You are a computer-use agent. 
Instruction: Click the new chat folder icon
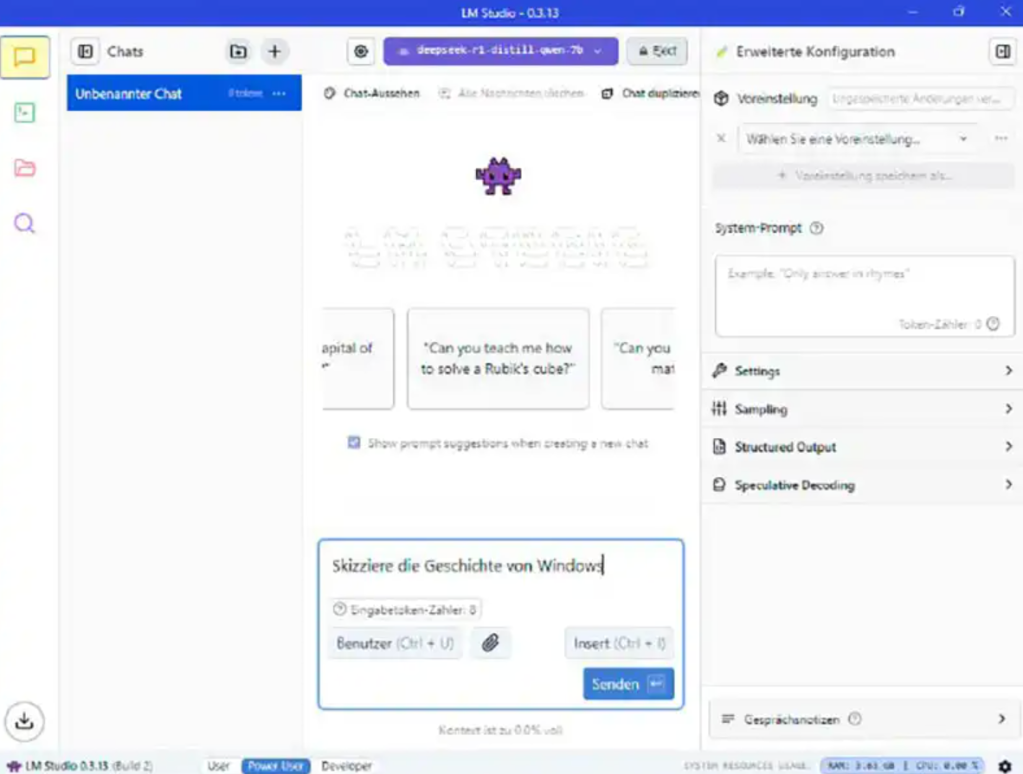coord(238,52)
